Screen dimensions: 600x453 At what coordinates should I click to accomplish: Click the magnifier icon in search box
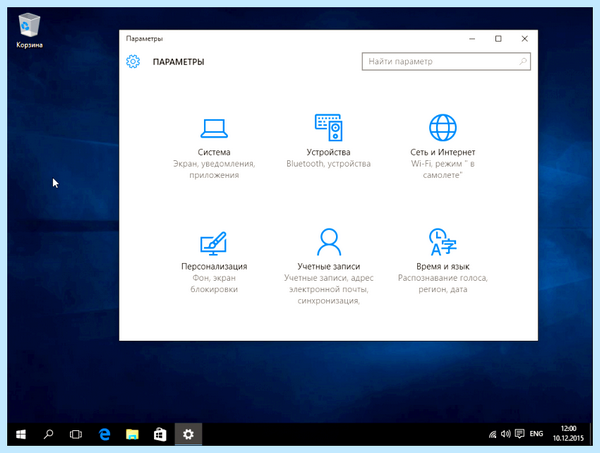point(523,61)
